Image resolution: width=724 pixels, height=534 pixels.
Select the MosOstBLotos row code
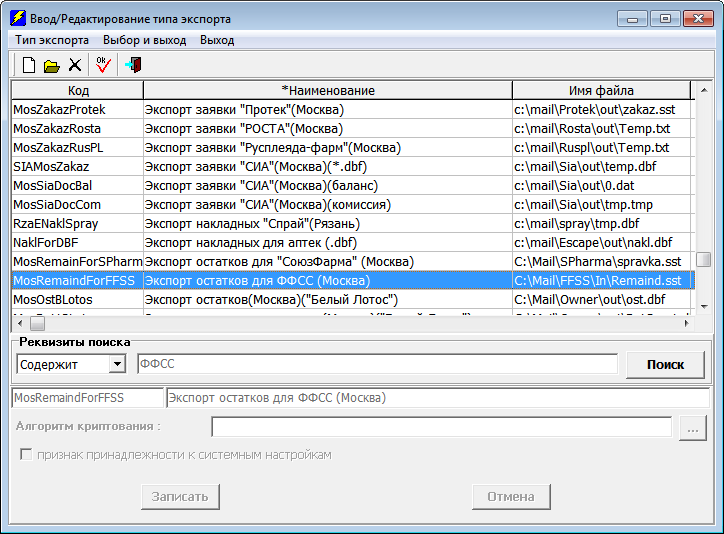78,300
